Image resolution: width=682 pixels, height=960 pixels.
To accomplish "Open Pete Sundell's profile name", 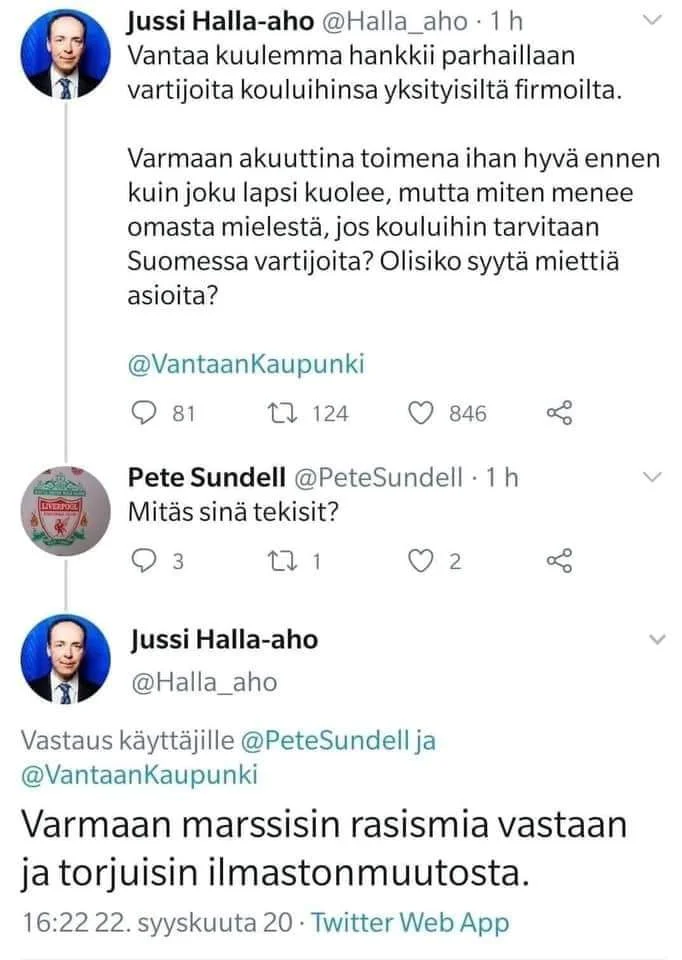I will pyautogui.click(x=204, y=477).
